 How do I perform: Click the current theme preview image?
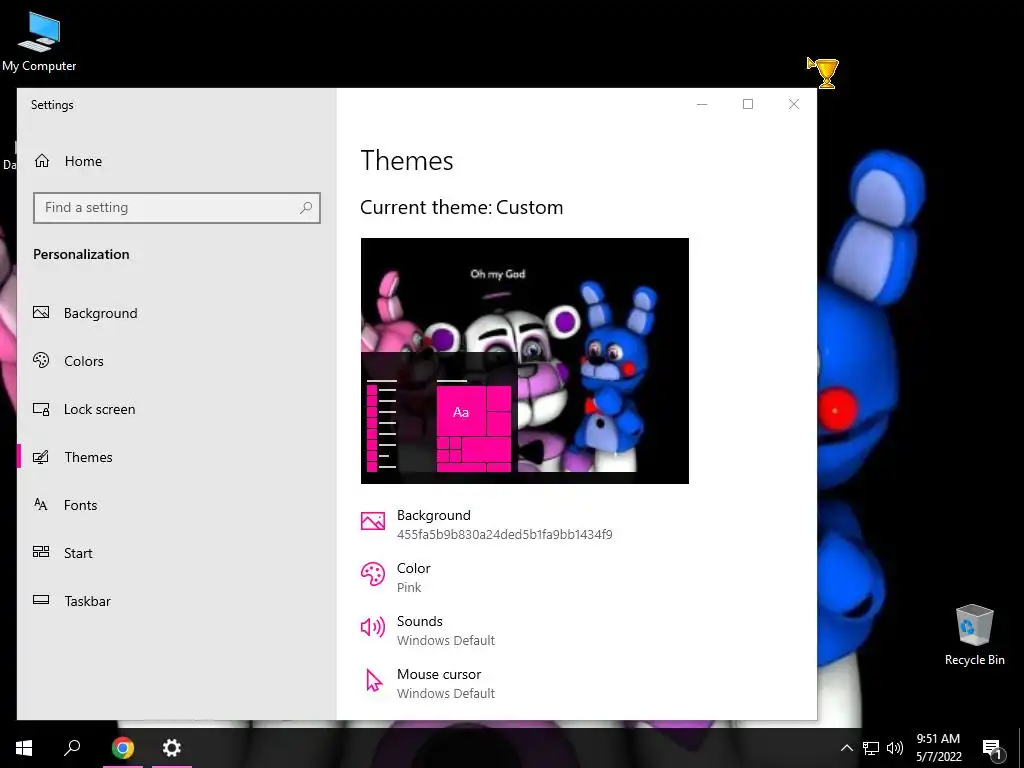click(524, 360)
